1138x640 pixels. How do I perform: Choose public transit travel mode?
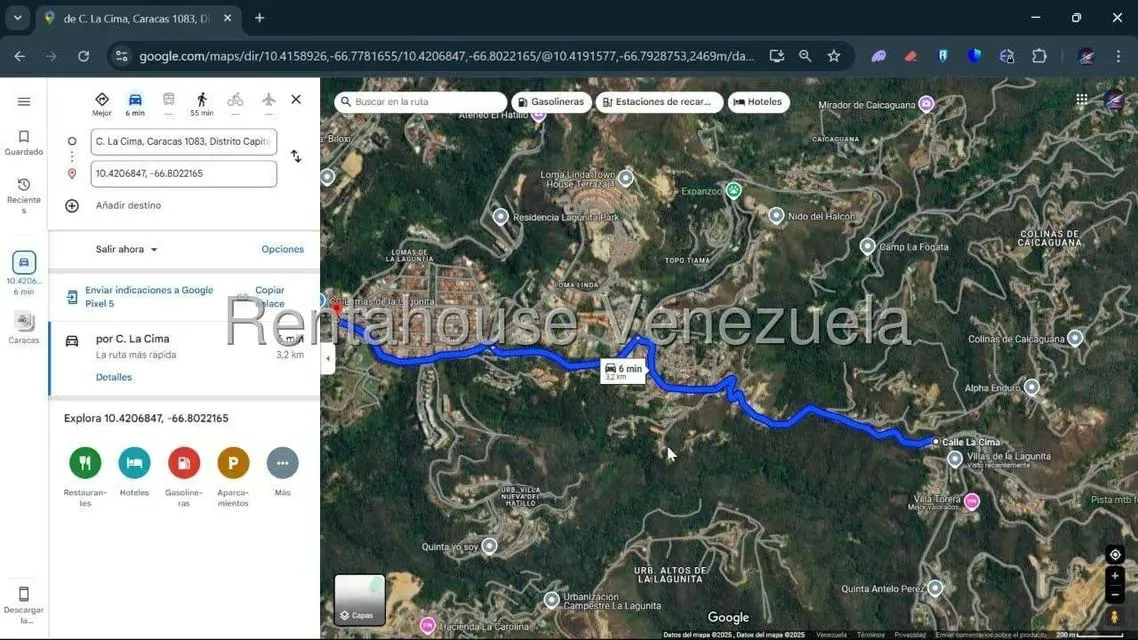point(168,104)
